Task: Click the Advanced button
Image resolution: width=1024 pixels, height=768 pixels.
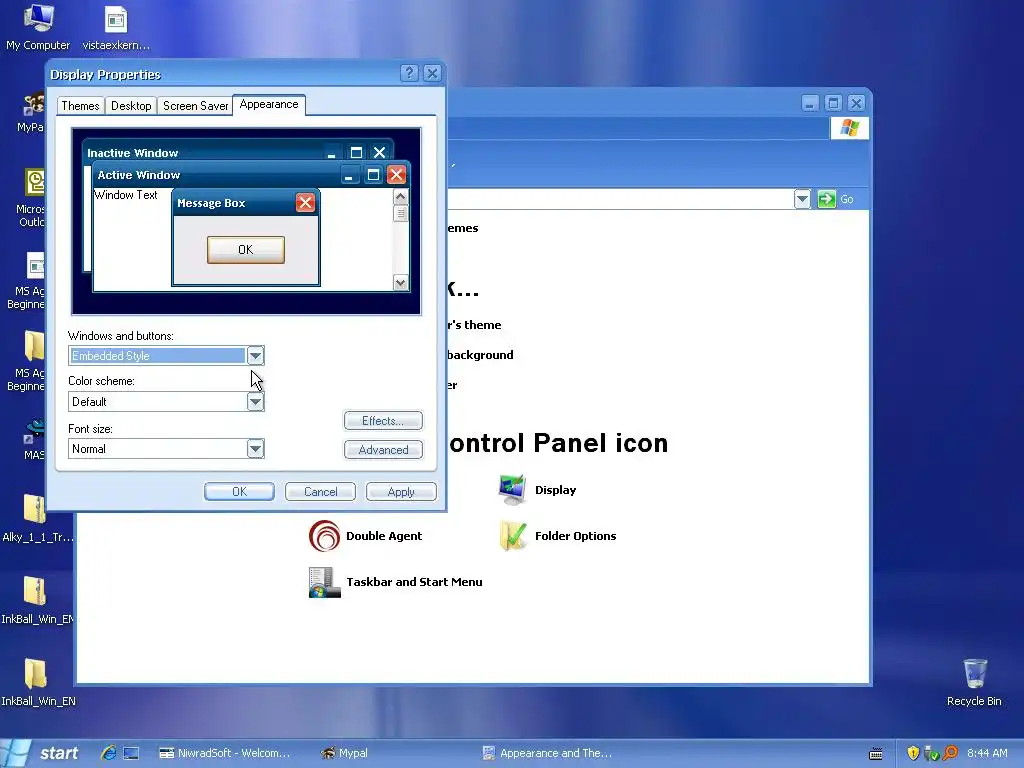Action: click(383, 449)
